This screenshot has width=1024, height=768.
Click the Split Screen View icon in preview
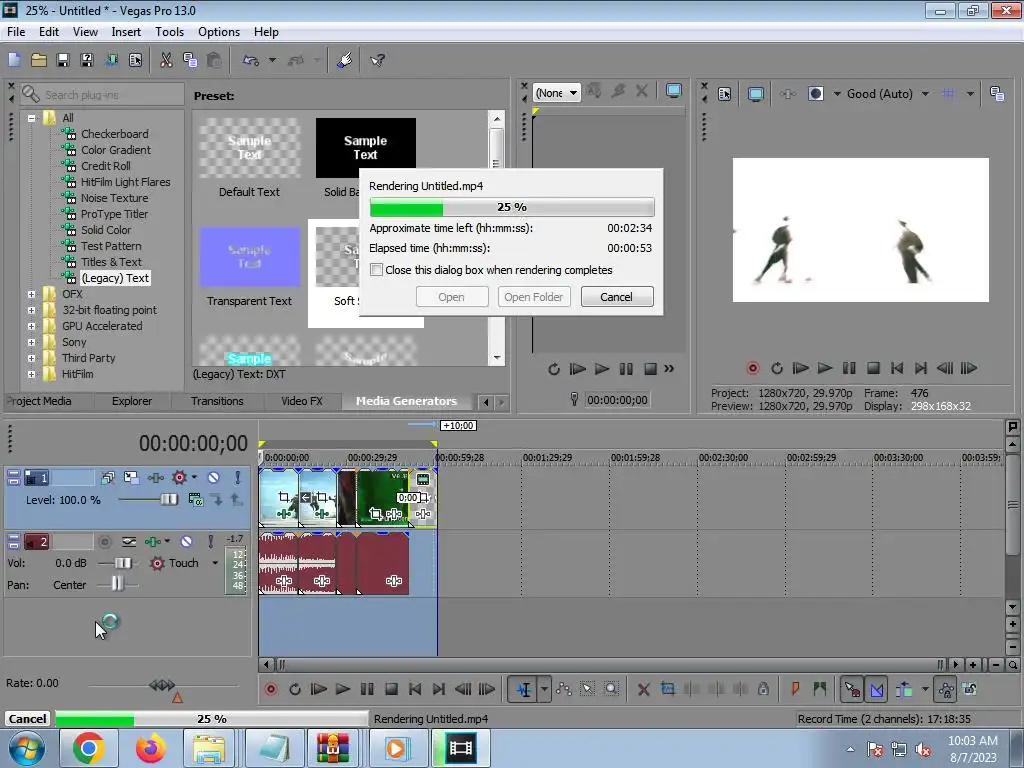pyautogui.click(x=816, y=93)
